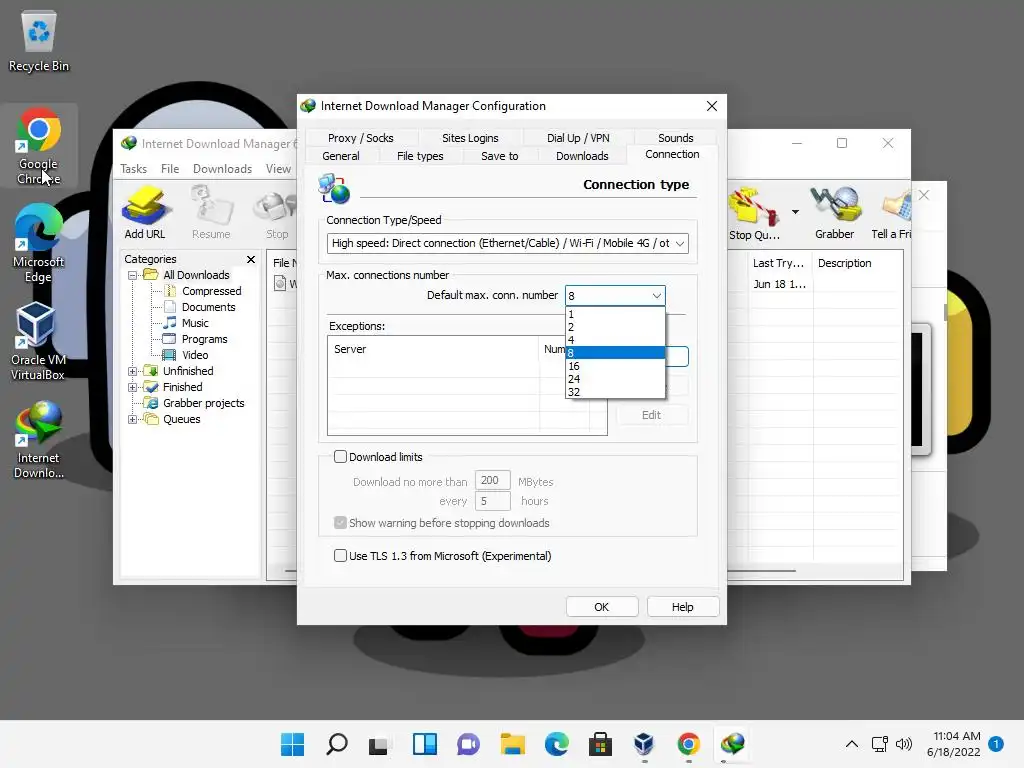Open Task View on taskbar

click(x=379, y=744)
